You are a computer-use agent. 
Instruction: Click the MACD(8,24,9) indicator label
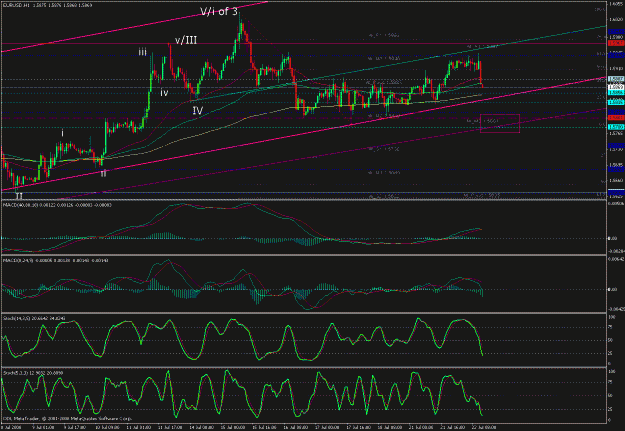point(55,260)
